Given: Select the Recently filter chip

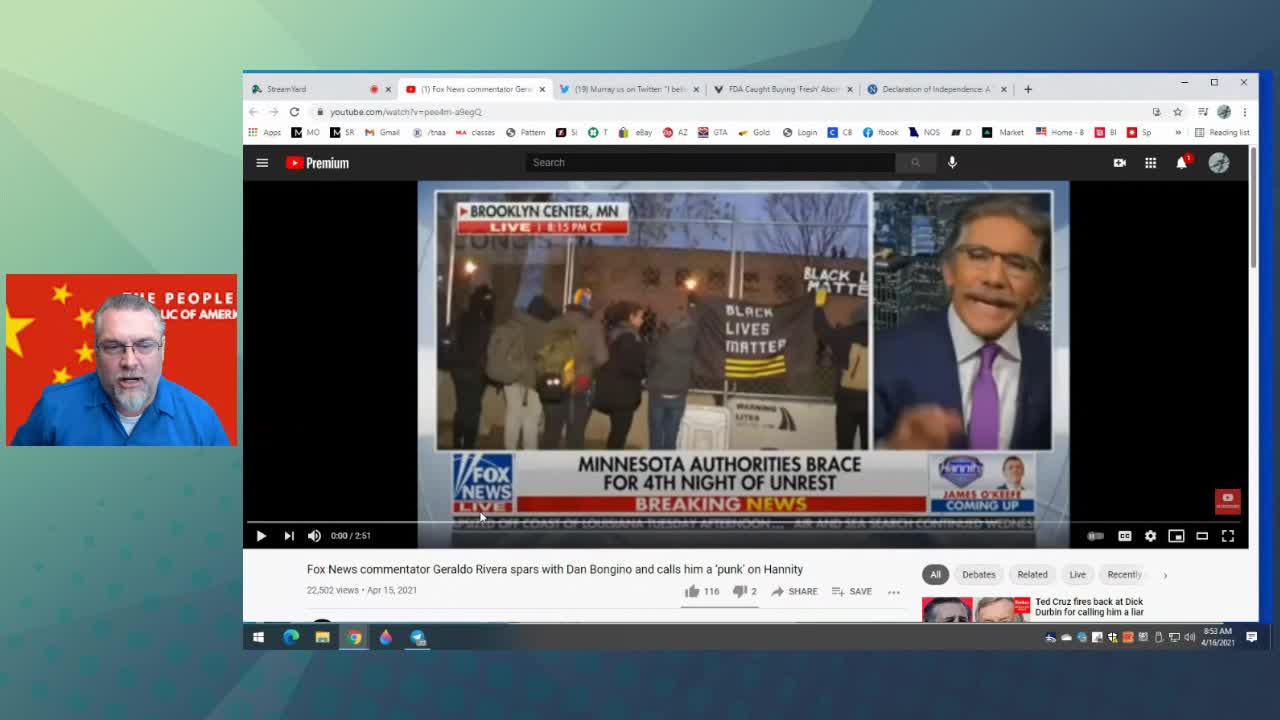Looking at the screenshot, I should pyautogui.click(x=1124, y=574).
